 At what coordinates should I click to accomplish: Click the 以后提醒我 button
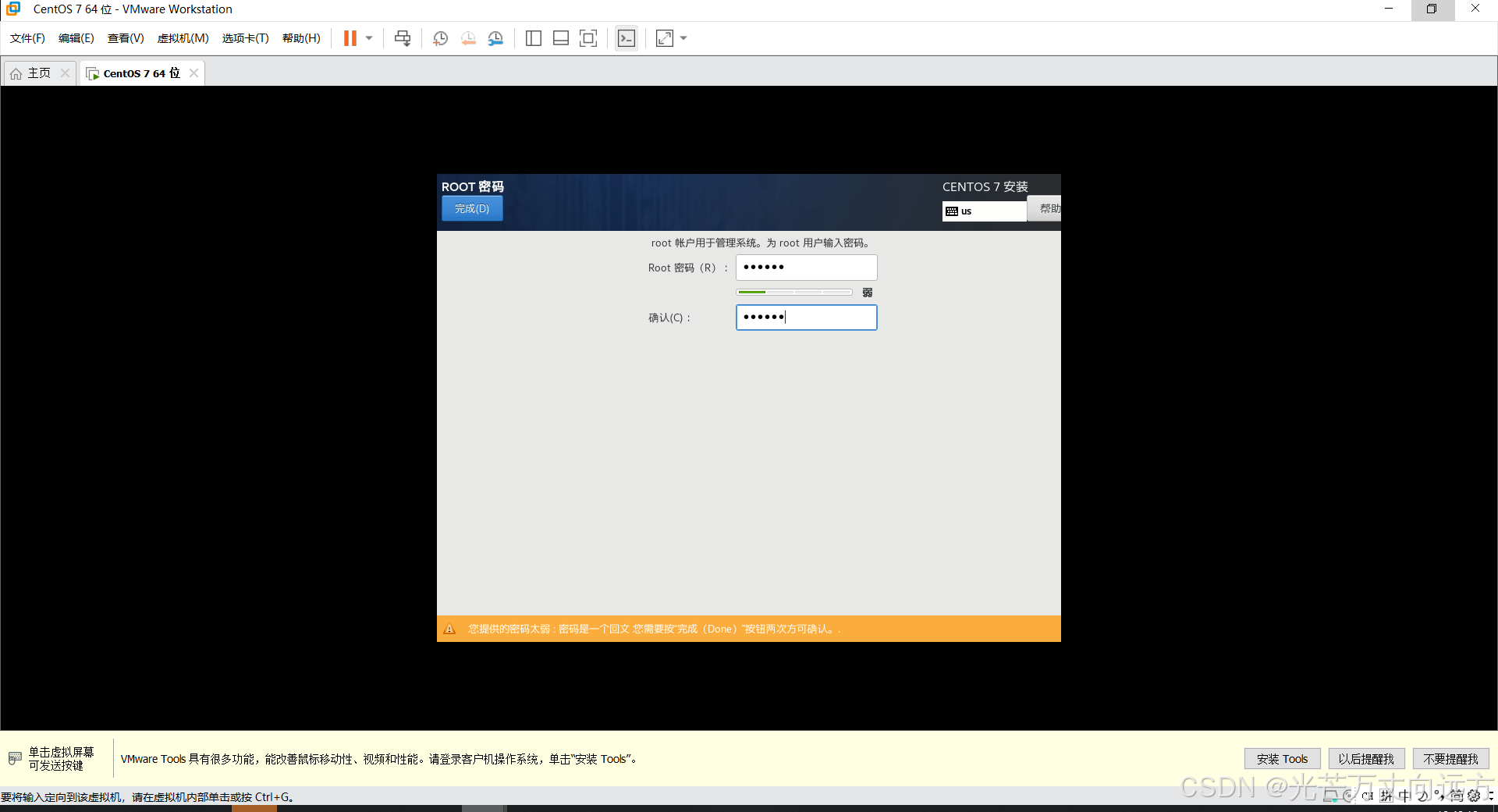coord(1366,759)
